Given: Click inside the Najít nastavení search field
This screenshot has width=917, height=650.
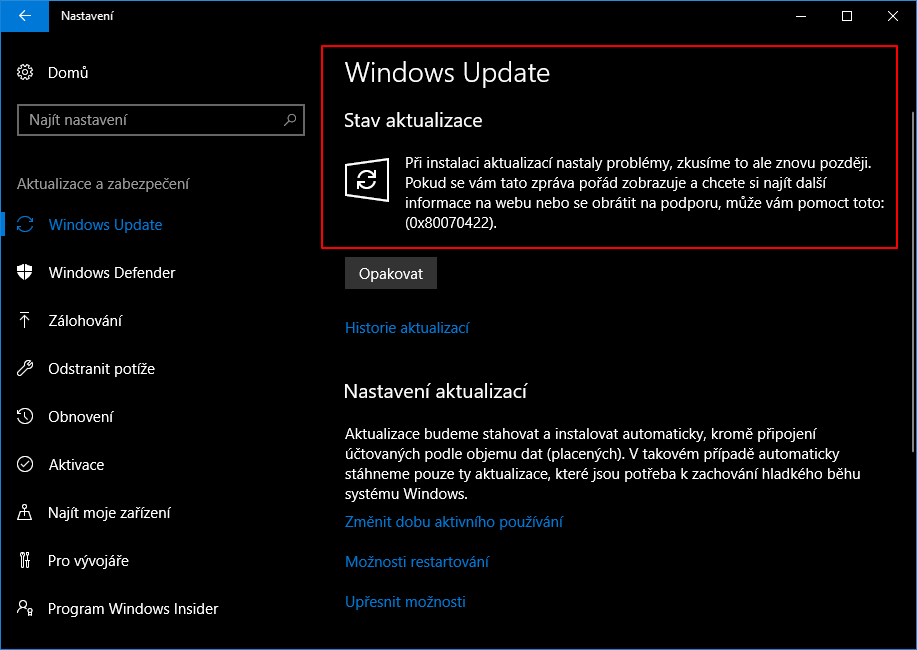Looking at the screenshot, I should pos(150,120).
